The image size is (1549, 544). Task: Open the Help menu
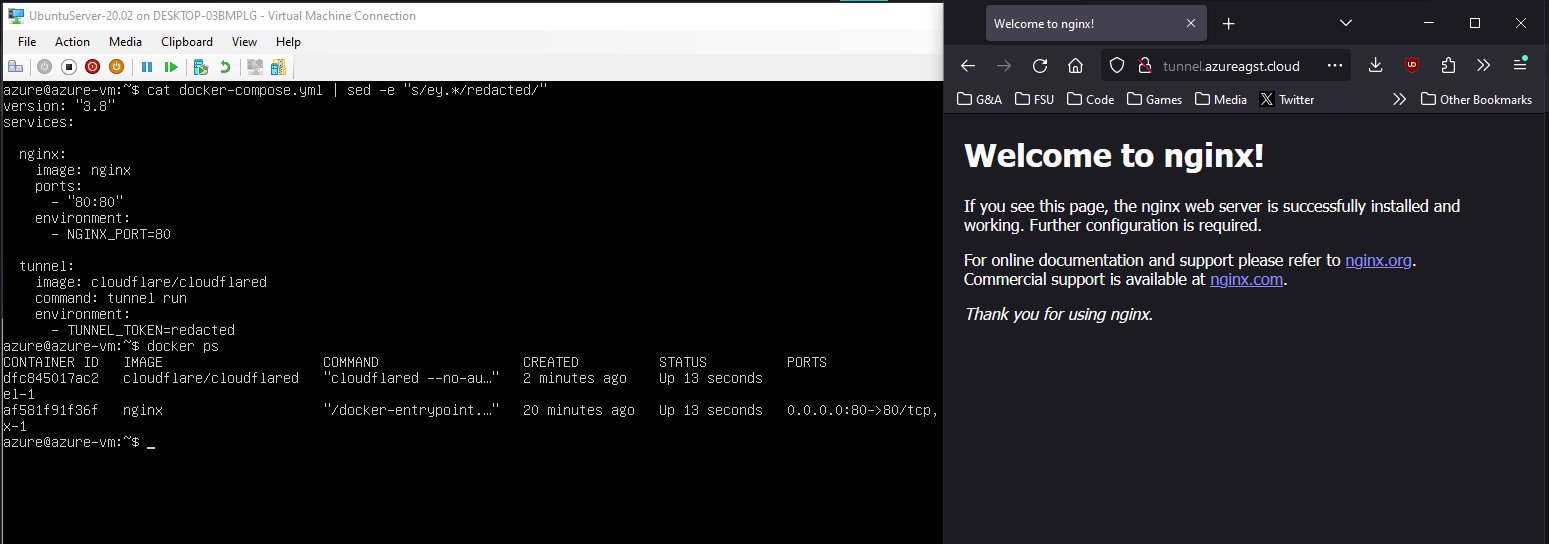click(x=288, y=42)
